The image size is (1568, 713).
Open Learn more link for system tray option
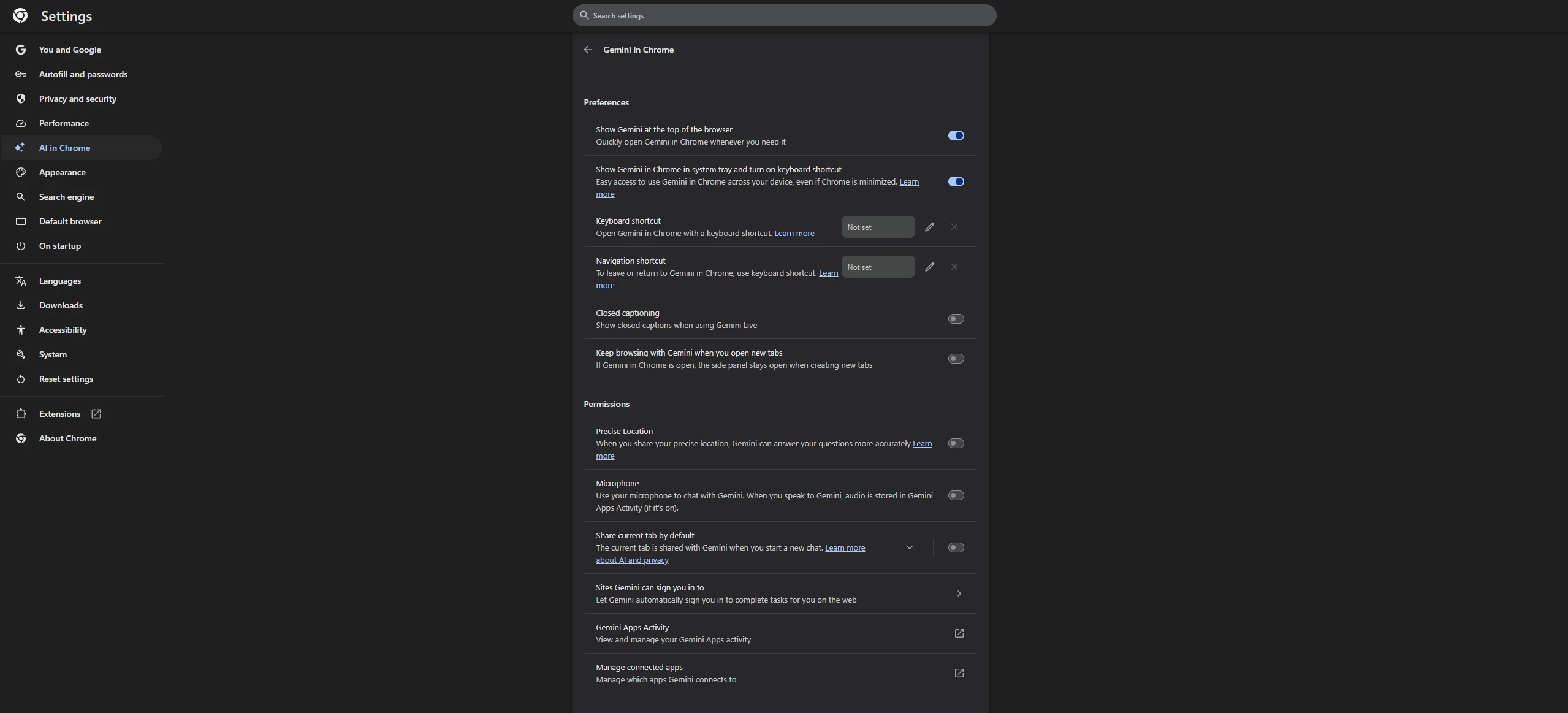(909, 182)
